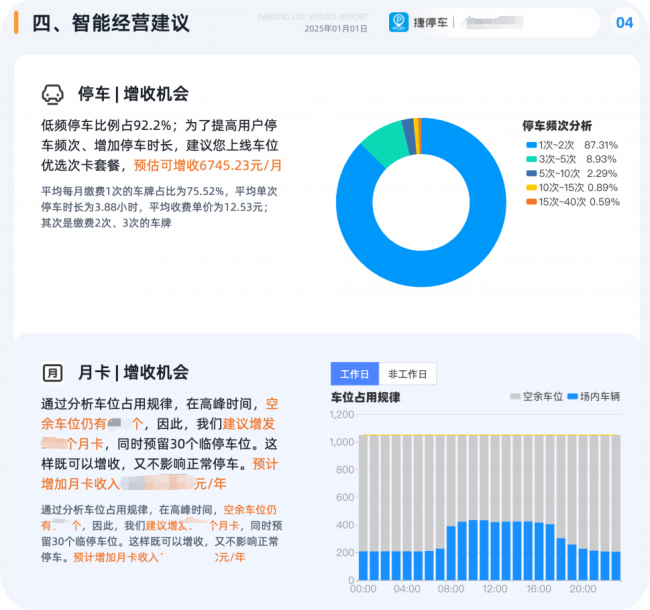Click the yellow 10次~15次 legend swatch
Viewport: 650px width, 610px height.
(x=531, y=188)
